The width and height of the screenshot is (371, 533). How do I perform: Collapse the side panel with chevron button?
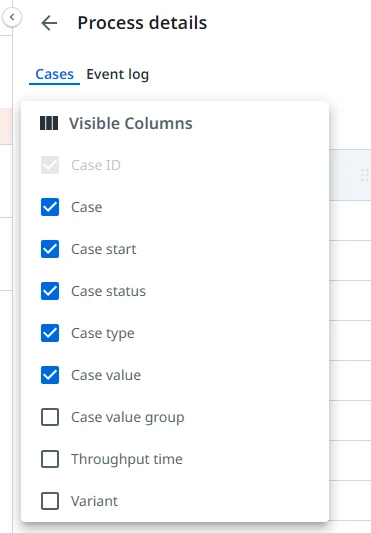click(x=12, y=17)
